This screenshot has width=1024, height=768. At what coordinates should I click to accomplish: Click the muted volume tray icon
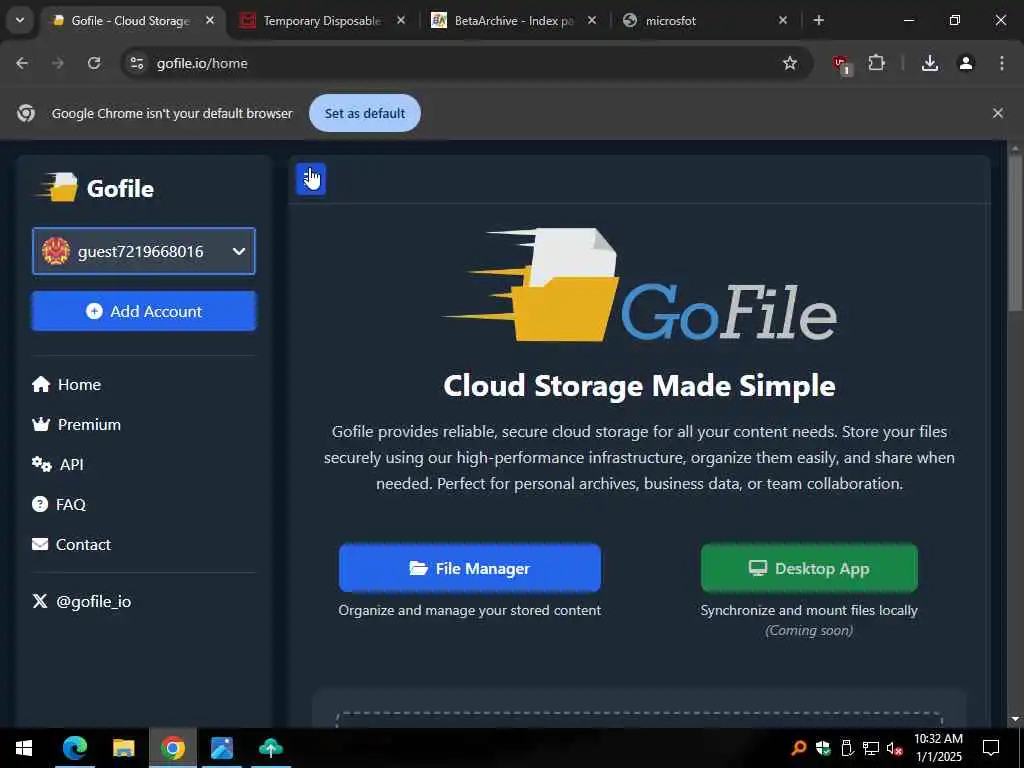pos(895,748)
